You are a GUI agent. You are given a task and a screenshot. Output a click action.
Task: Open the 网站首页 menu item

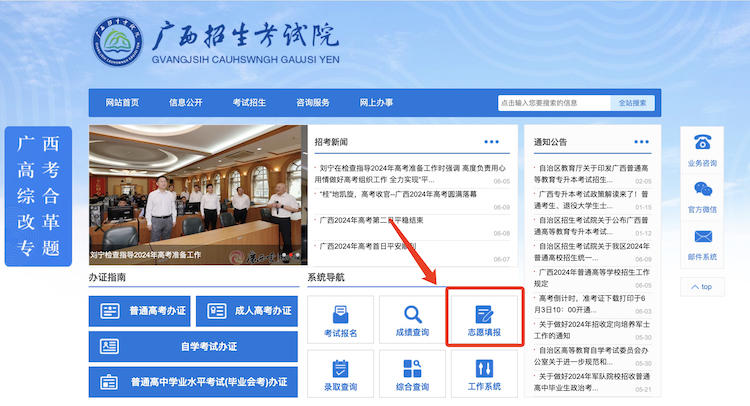point(123,102)
